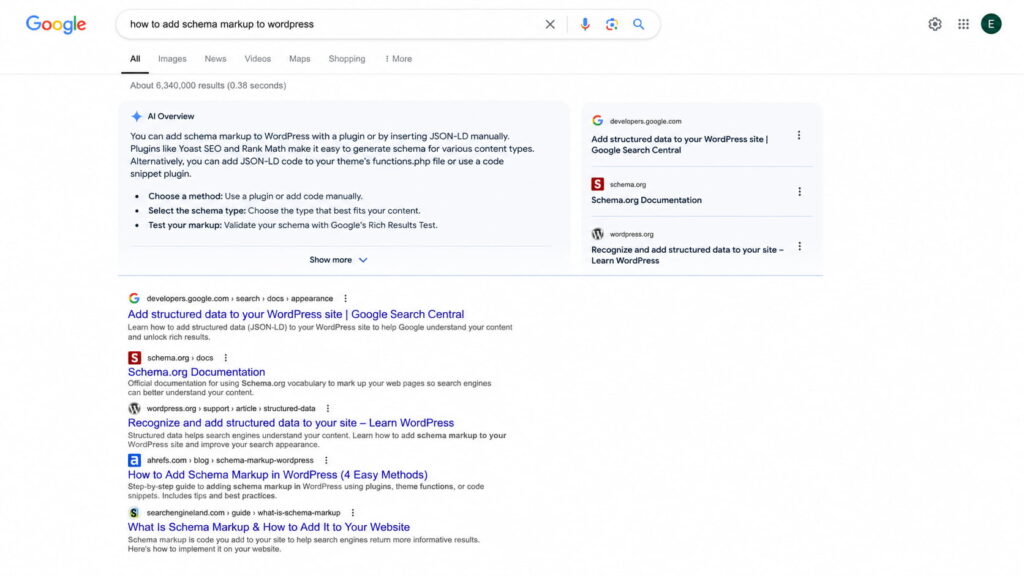
Task: Click the 'searchengineland.com › guide' breadcrumb
Action: pos(244,513)
